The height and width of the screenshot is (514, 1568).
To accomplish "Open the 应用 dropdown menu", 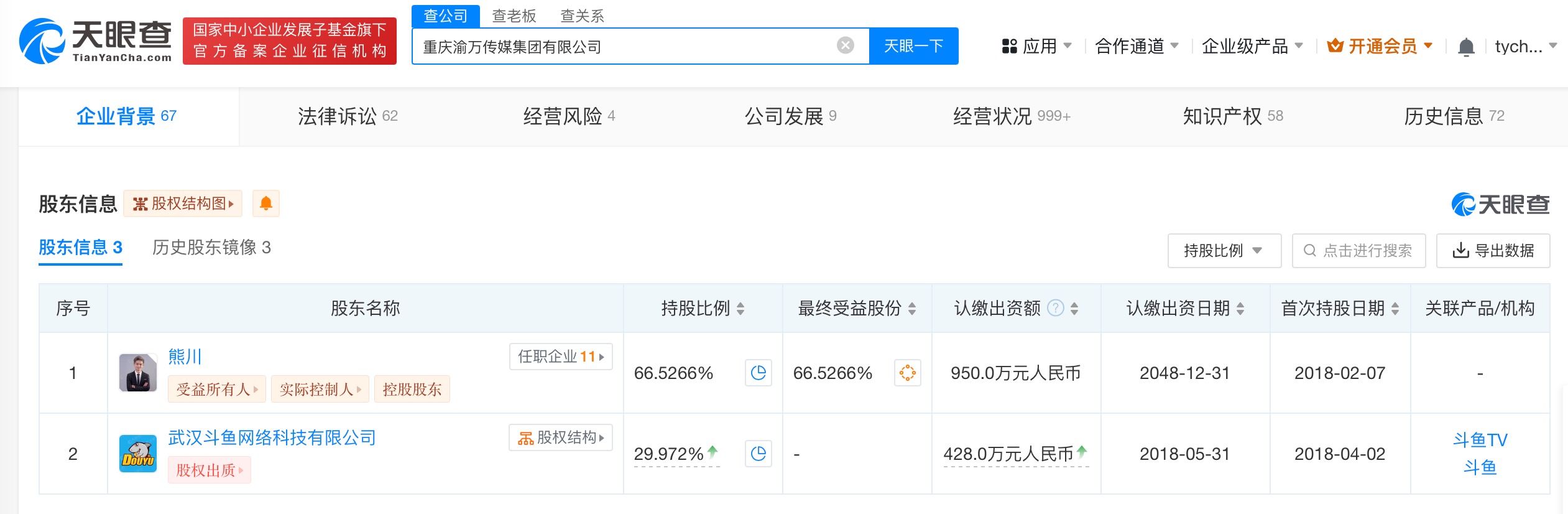I will pos(1037,46).
